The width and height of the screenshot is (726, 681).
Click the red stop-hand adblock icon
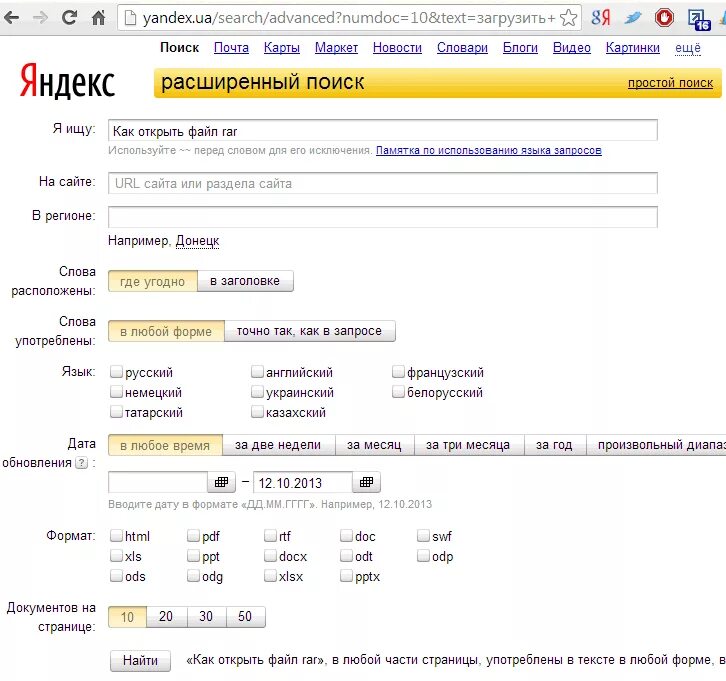tap(664, 18)
